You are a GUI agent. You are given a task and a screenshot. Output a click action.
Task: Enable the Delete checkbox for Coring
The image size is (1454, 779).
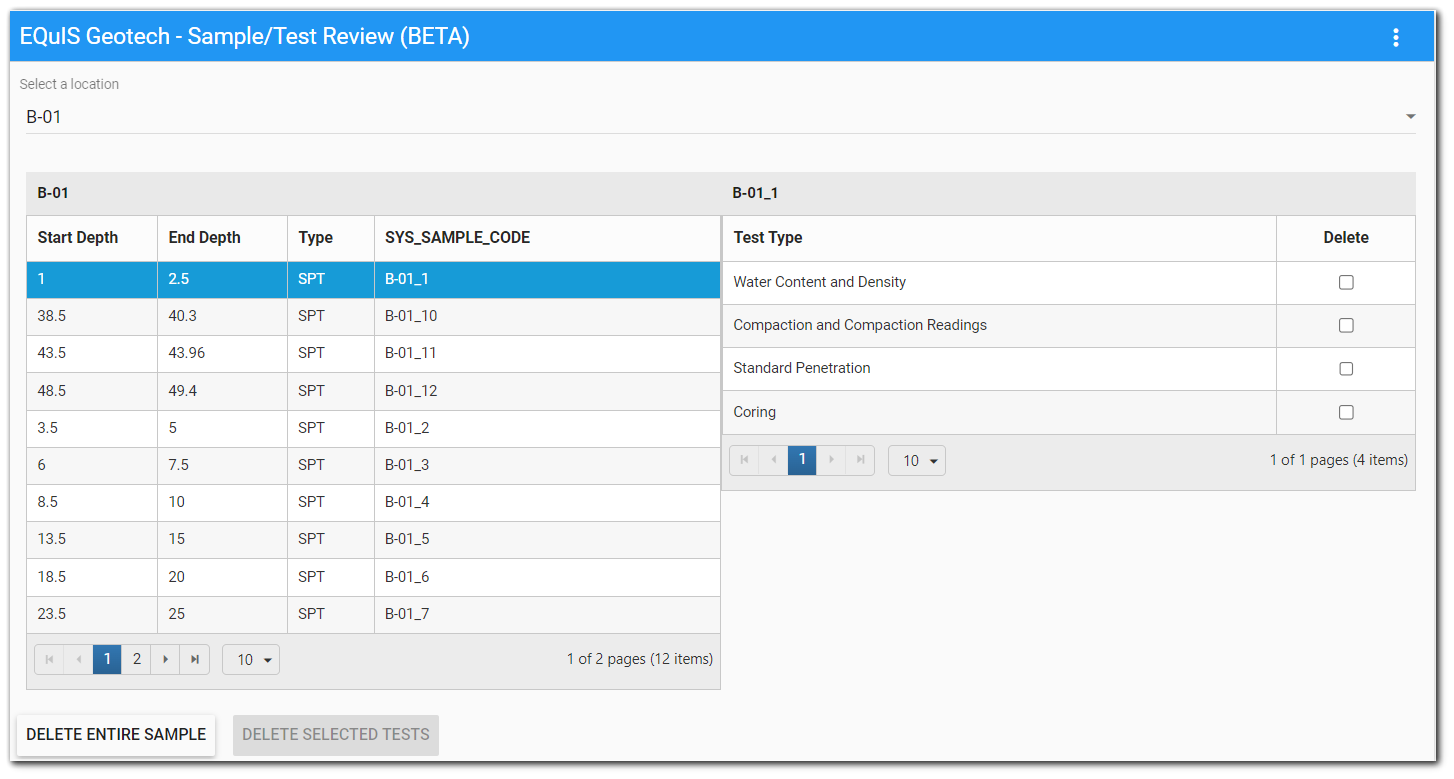click(1346, 412)
